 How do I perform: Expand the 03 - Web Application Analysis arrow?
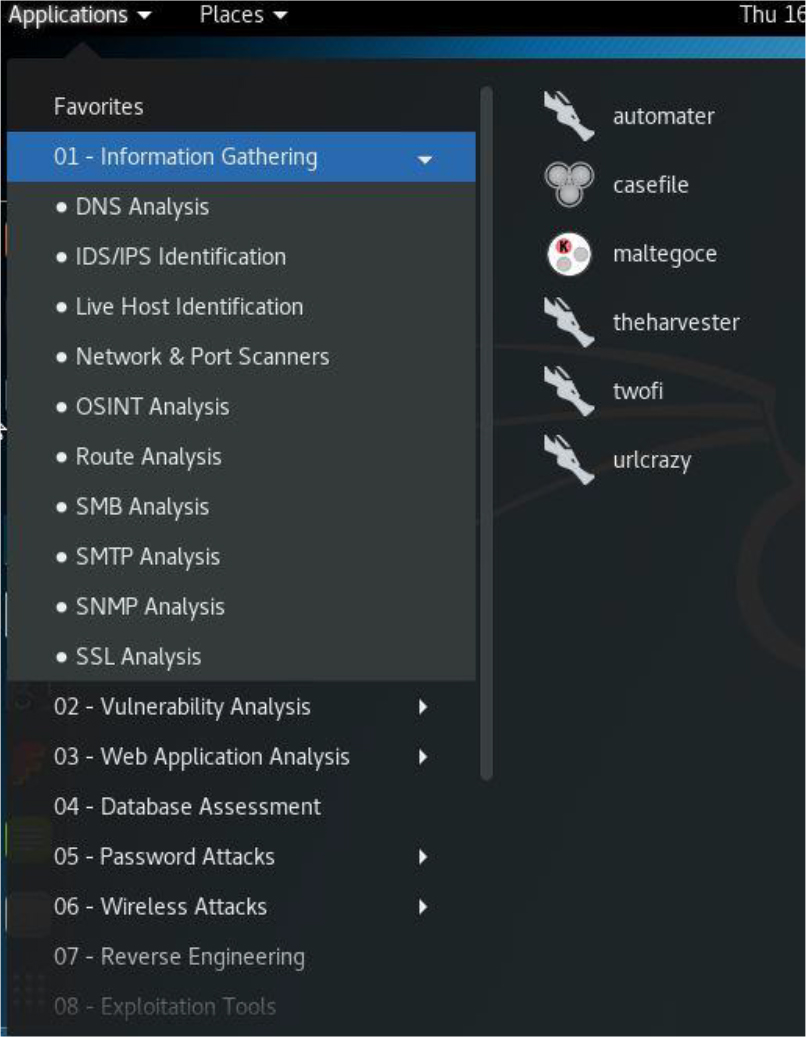point(423,757)
